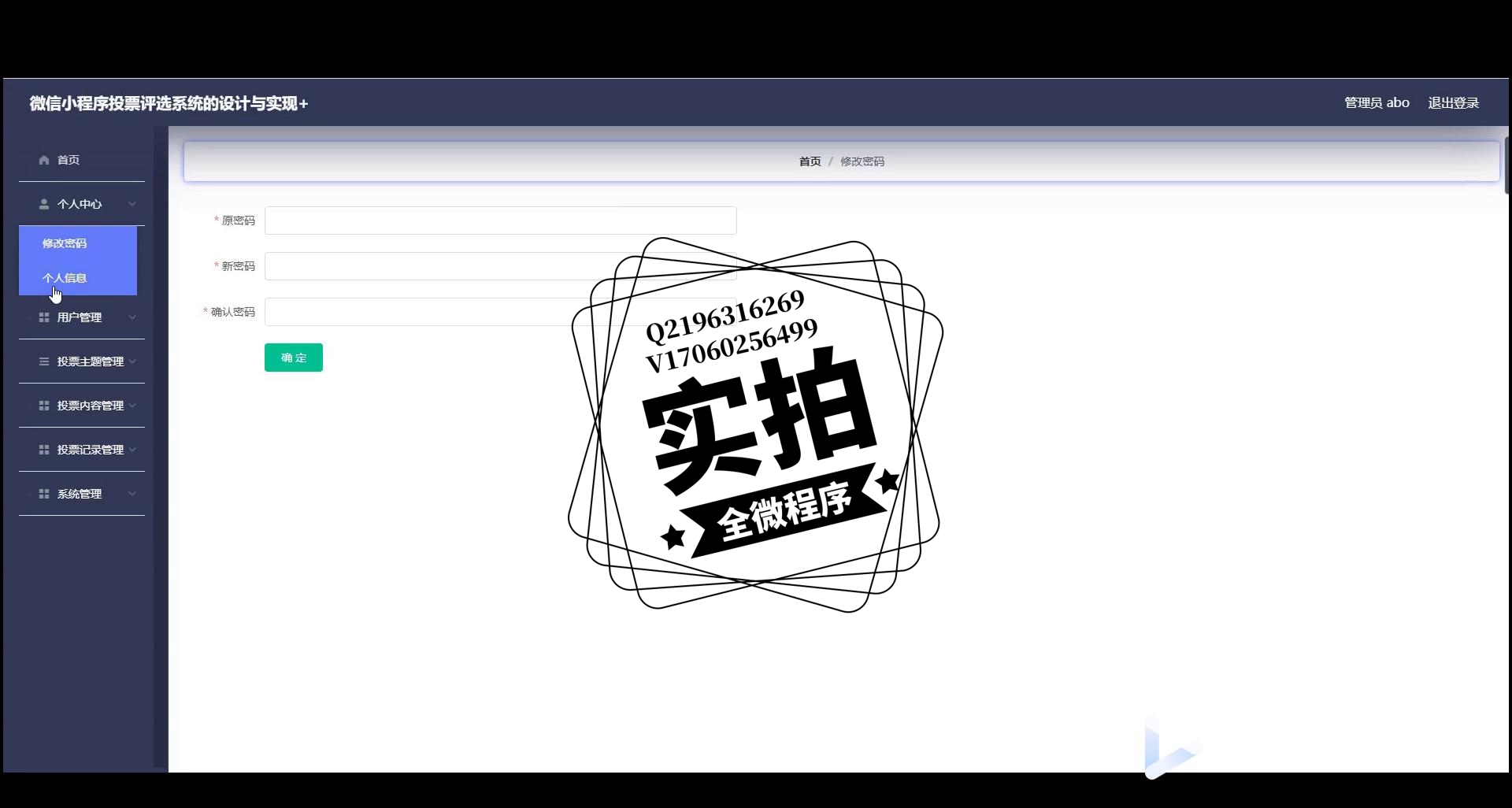Open the 首页 sidebar item
1512x808 pixels.
pyautogui.click(x=82, y=160)
